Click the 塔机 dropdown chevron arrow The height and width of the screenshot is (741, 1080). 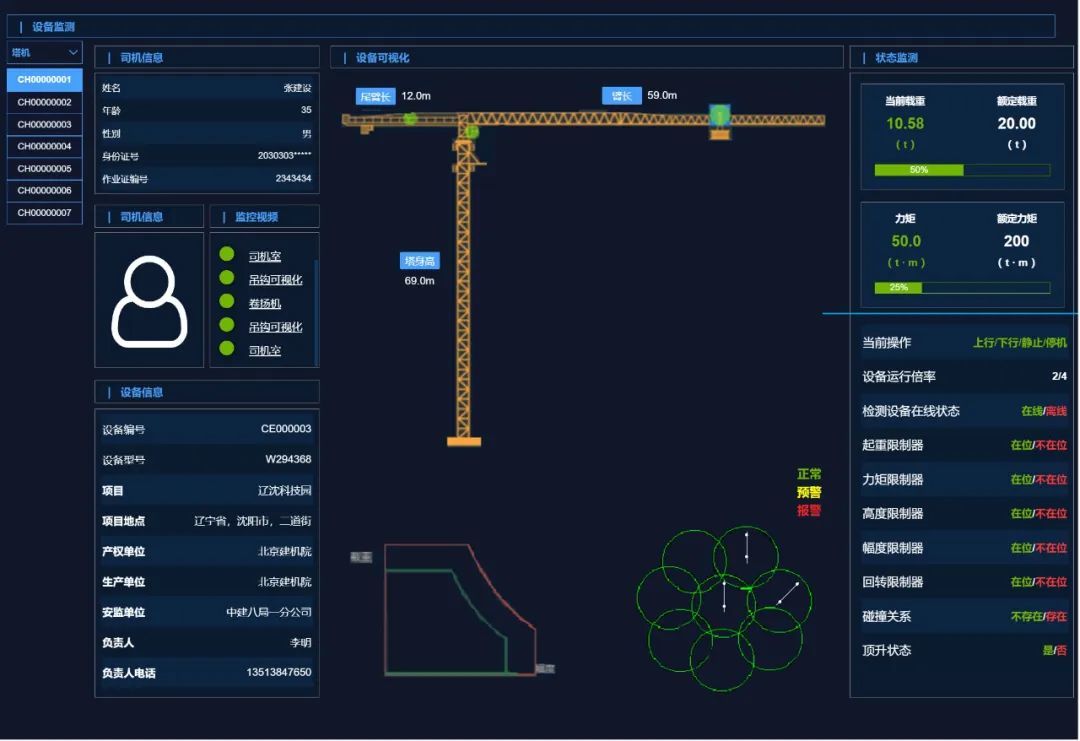73,52
